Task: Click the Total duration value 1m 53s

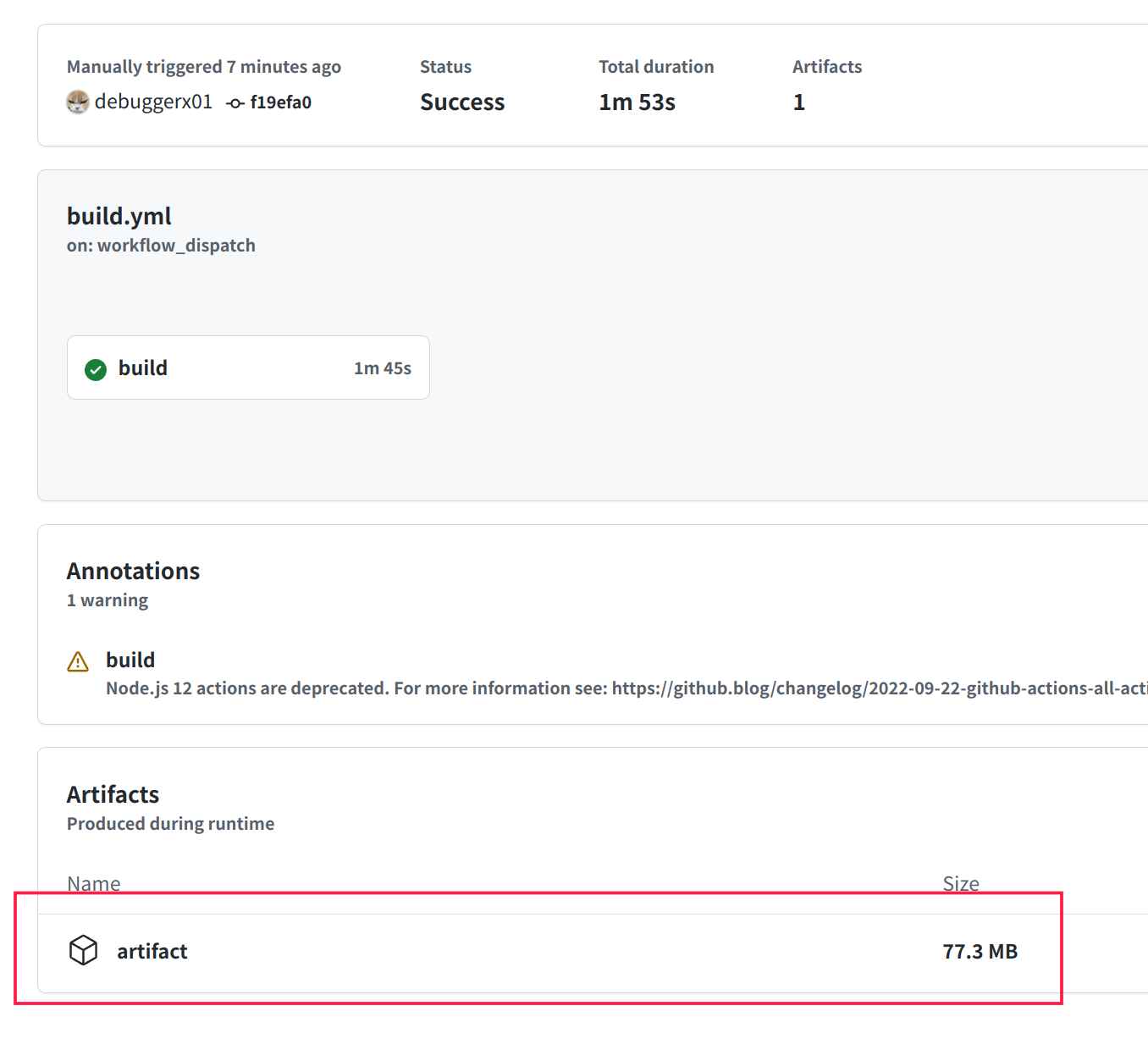Action: (637, 102)
